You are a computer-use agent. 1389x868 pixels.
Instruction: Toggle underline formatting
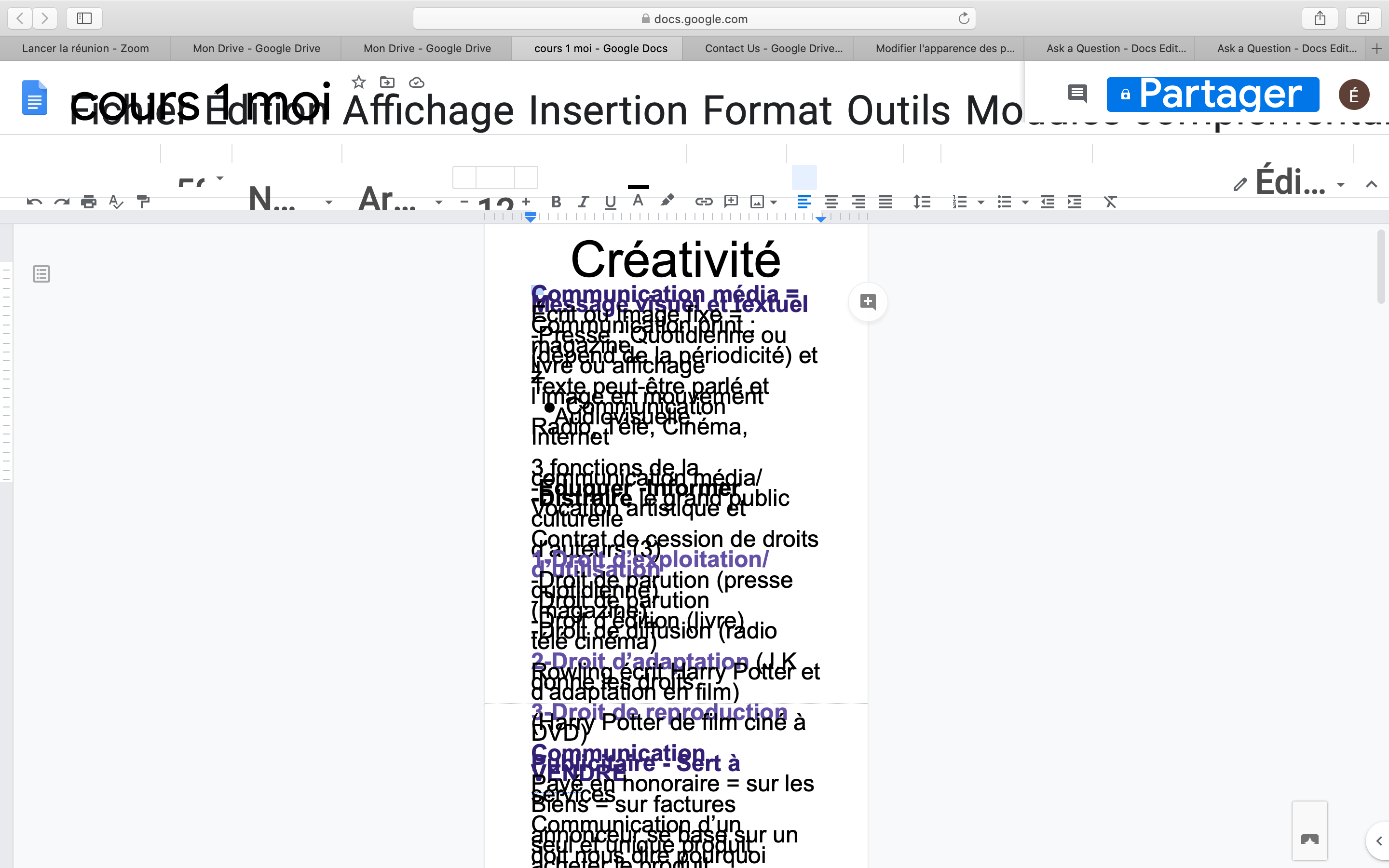click(610, 202)
